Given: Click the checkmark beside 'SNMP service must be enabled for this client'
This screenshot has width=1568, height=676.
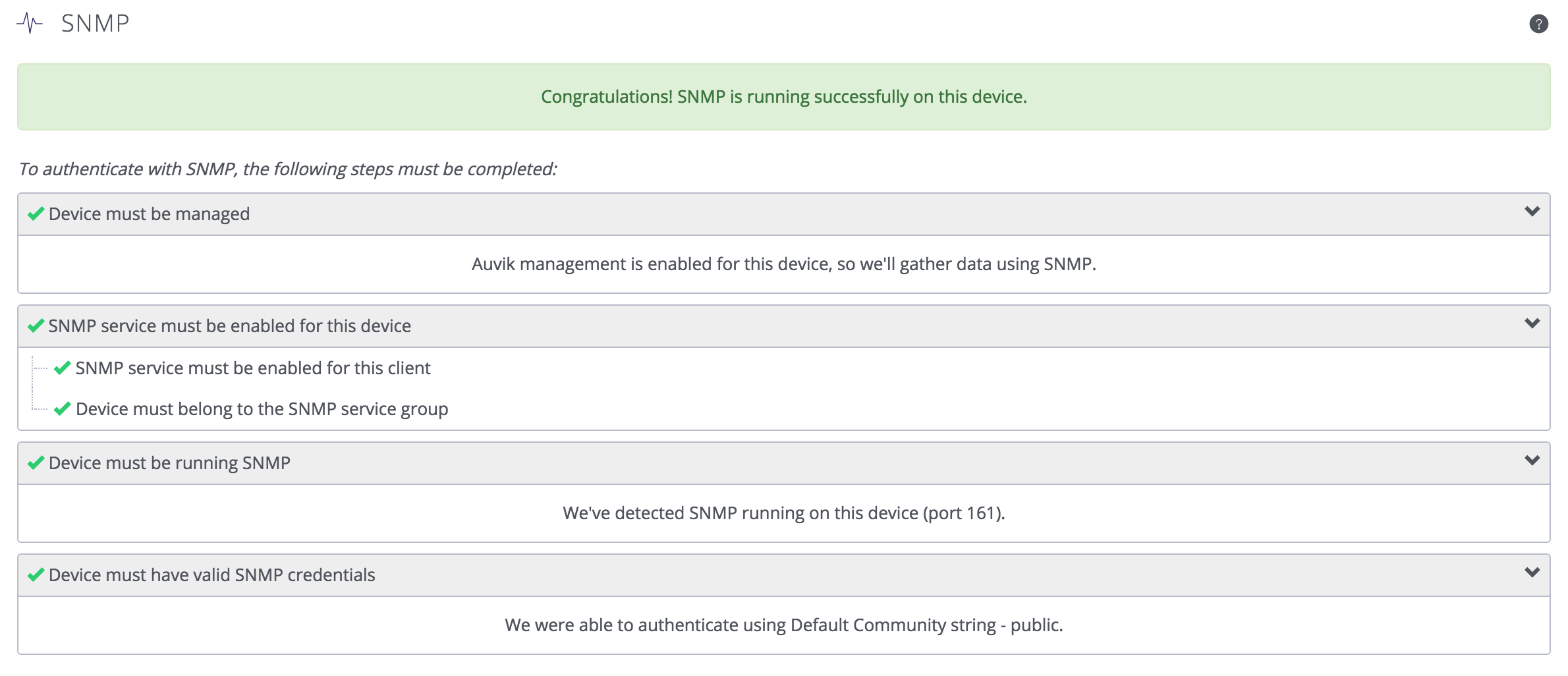Looking at the screenshot, I should point(62,368).
